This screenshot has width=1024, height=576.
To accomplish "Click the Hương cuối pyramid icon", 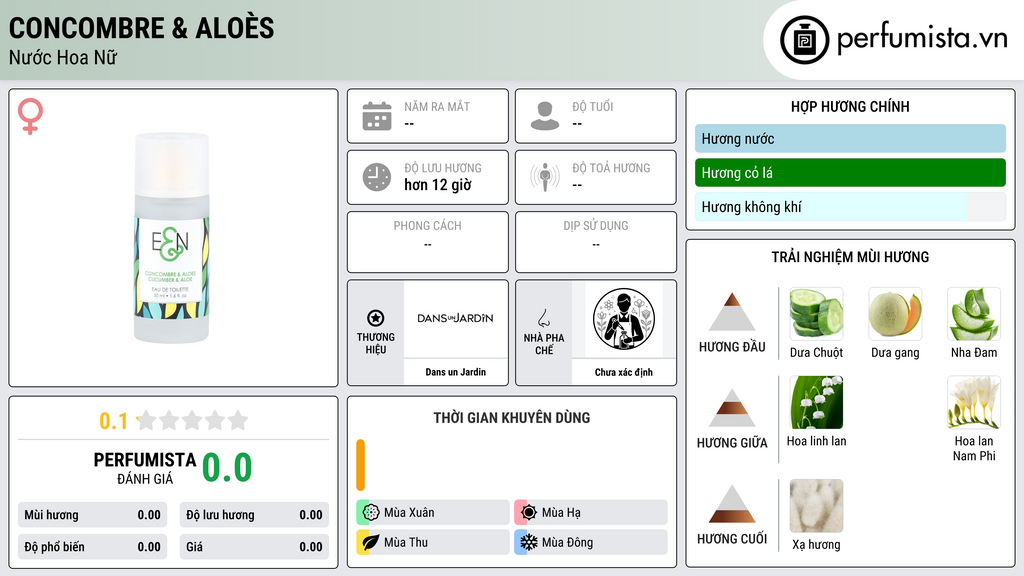I will point(732,504).
